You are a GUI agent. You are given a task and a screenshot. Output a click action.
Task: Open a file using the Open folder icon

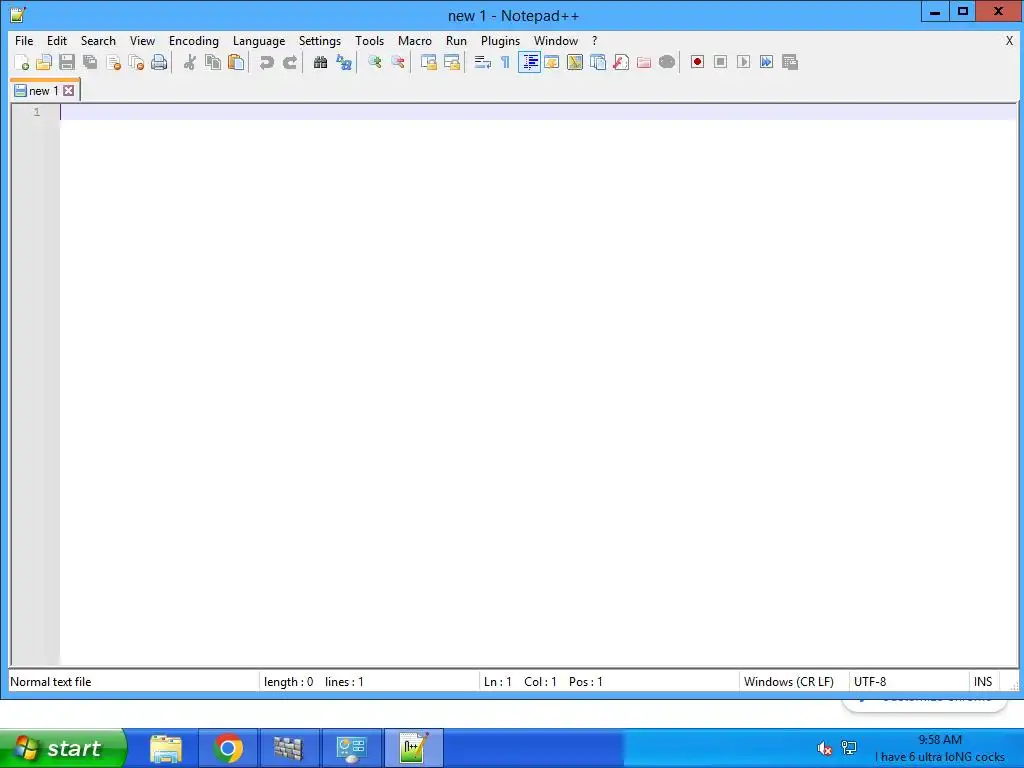(44, 62)
